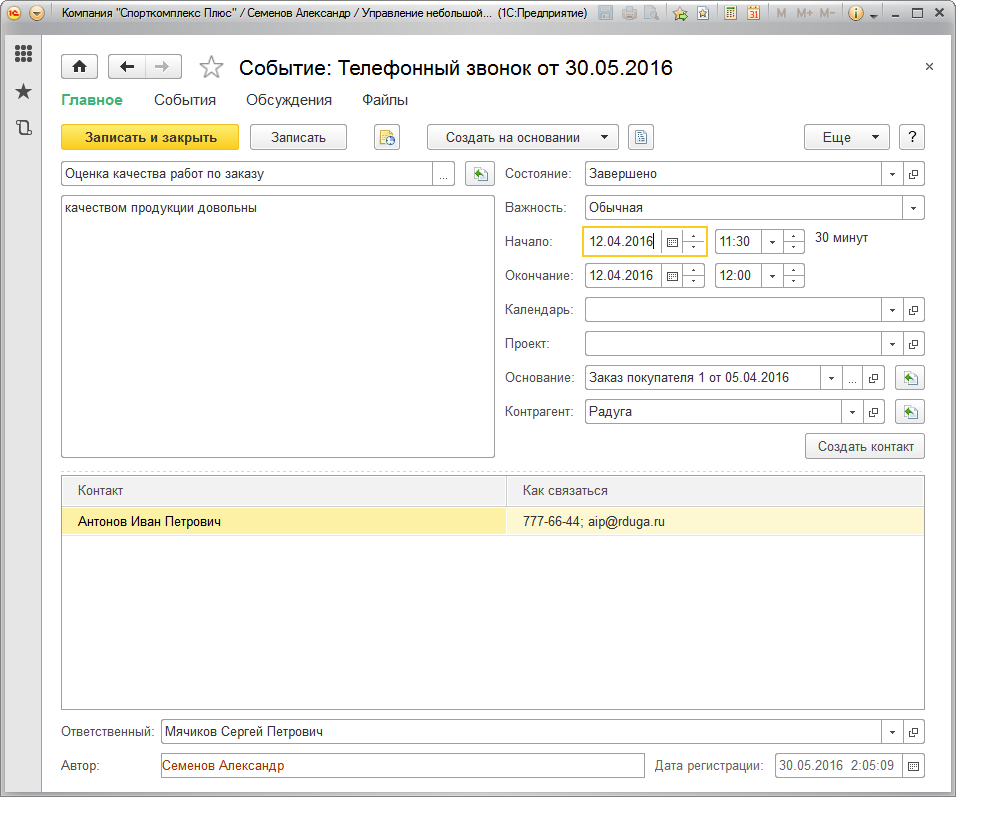Click the green arrow icon beside Контрагент
The height and width of the screenshot is (829, 988).
pyautogui.click(x=909, y=412)
